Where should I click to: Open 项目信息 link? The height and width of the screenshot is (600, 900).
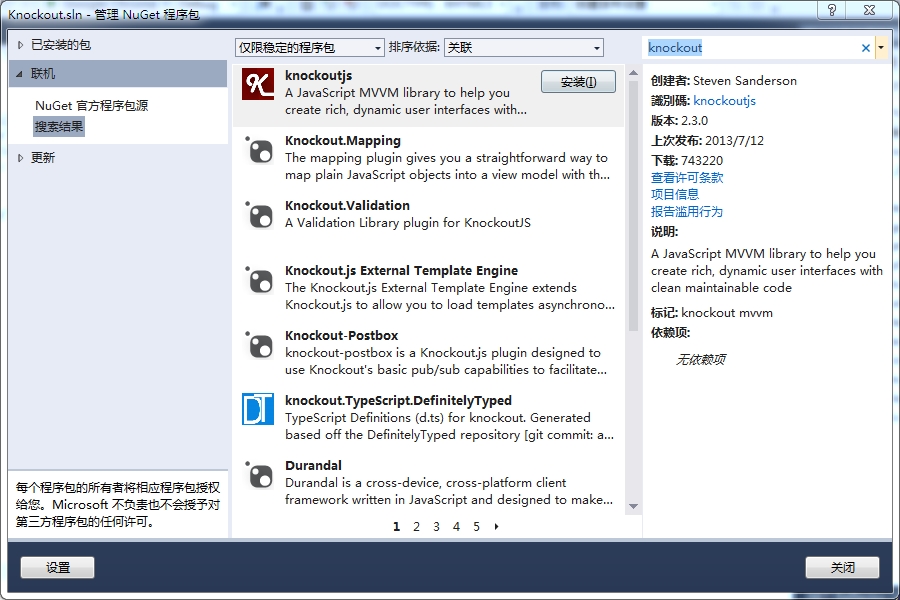(674, 194)
